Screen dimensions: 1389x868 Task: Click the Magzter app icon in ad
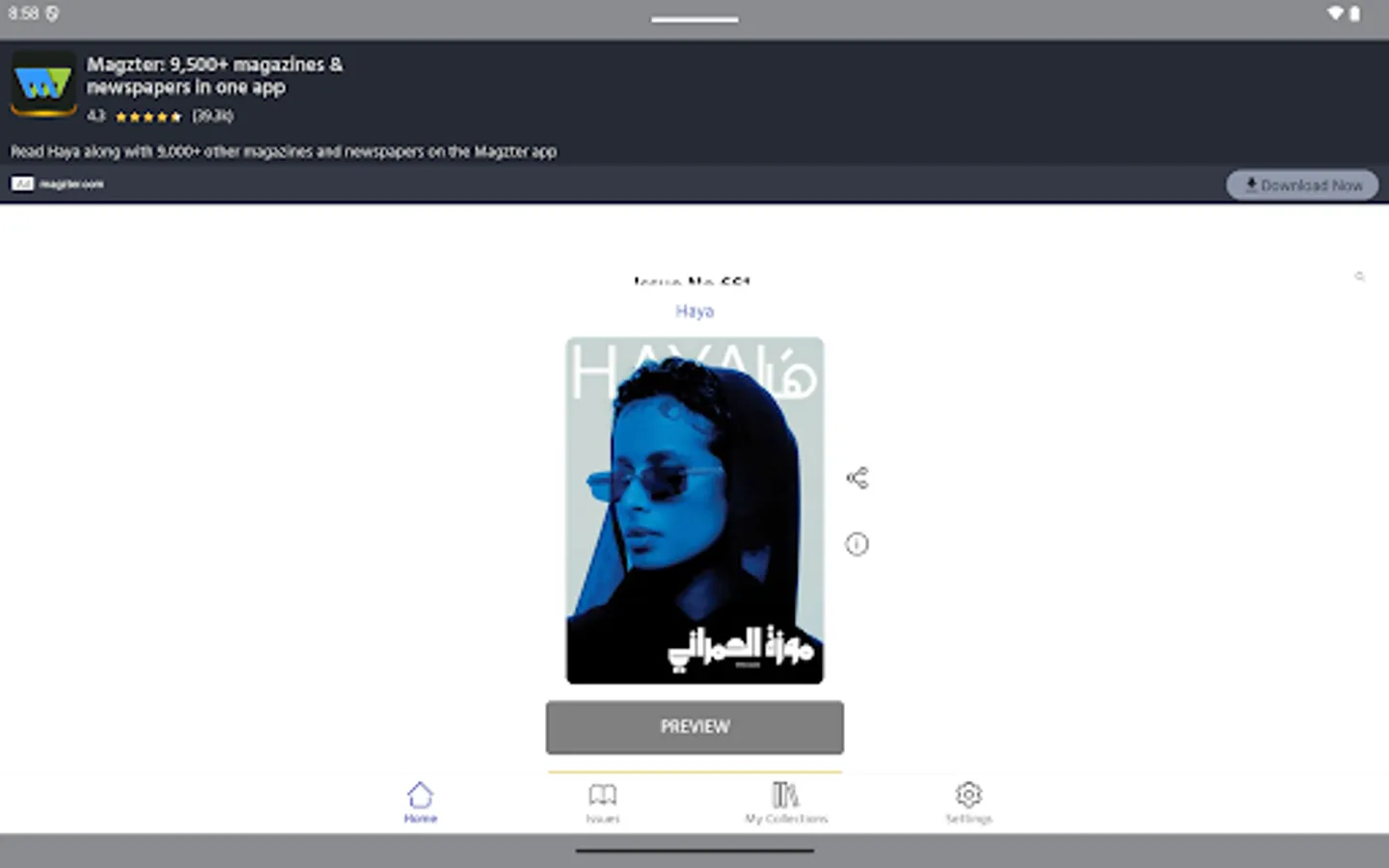tap(43, 85)
